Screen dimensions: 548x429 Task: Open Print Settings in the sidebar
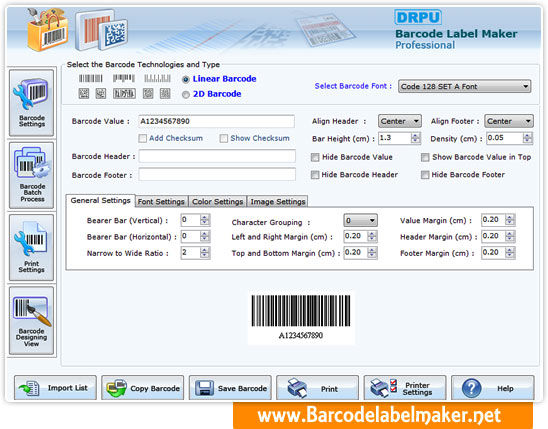tap(31, 247)
